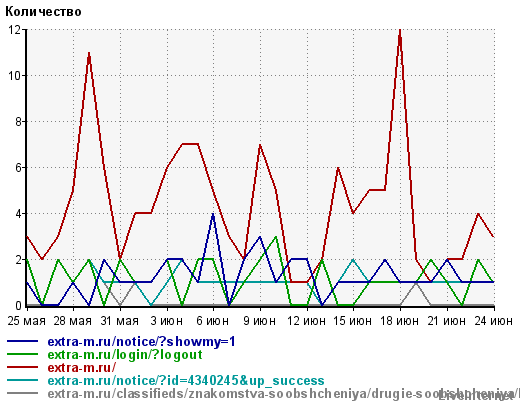The image size is (520, 405).
Task: Click the notice/?id=4340245&up_success legend entry
Action: [x=186, y=380]
